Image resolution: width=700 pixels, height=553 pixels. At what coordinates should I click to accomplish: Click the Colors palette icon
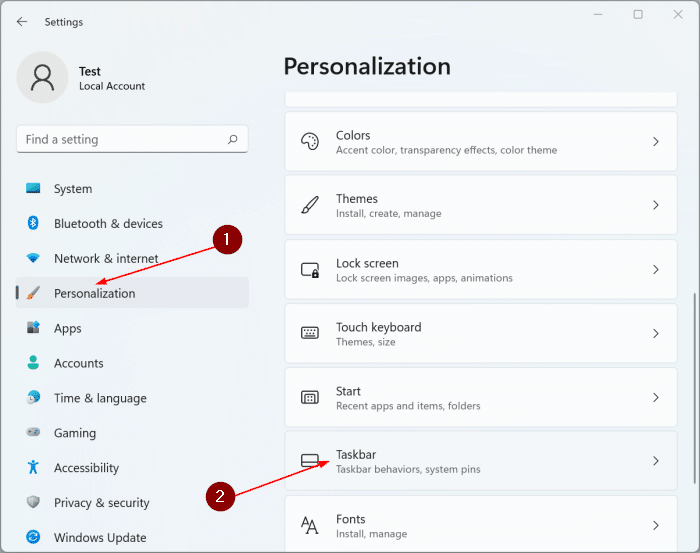(x=310, y=141)
